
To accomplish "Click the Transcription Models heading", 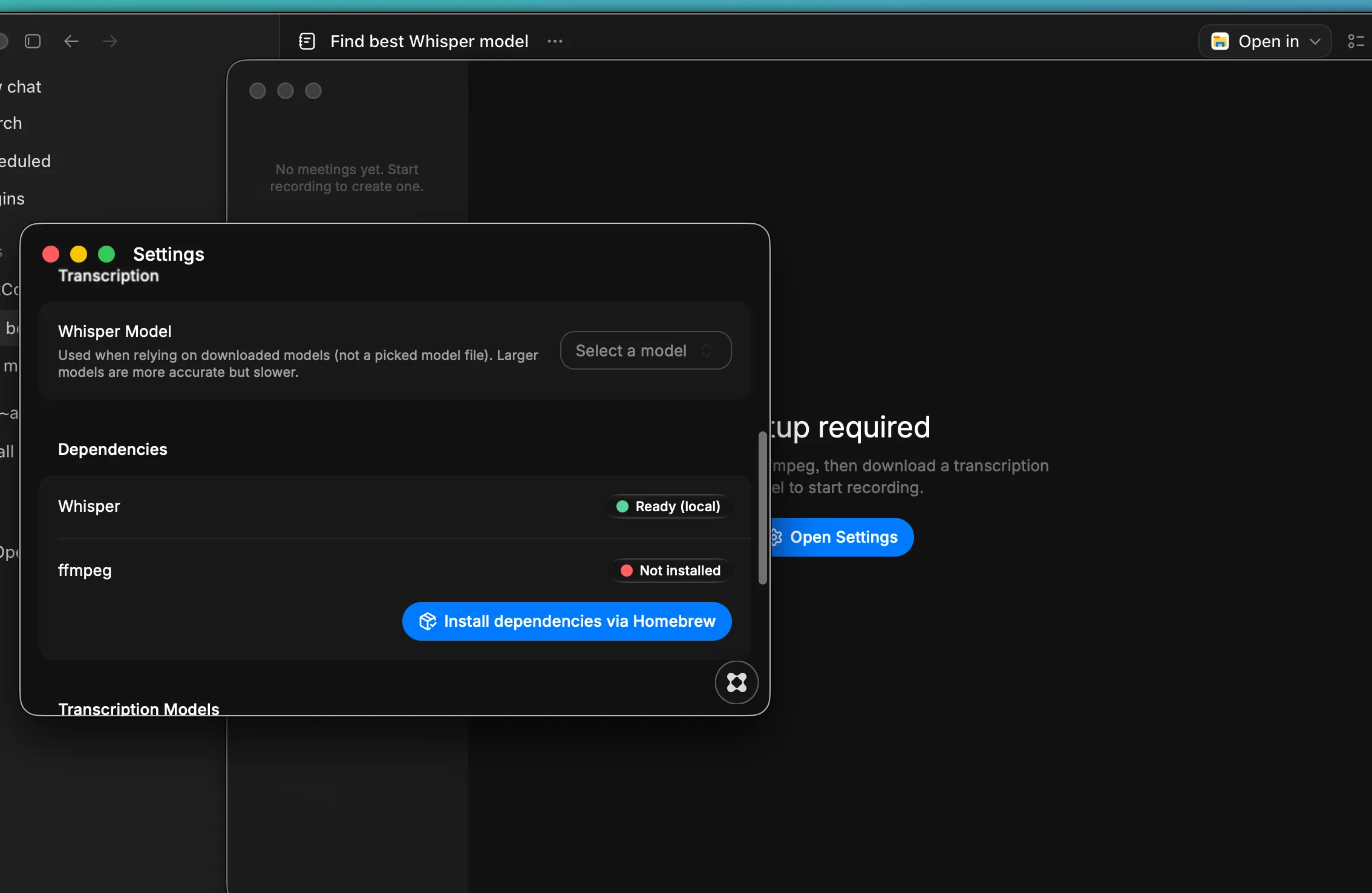I will tap(139, 708).
